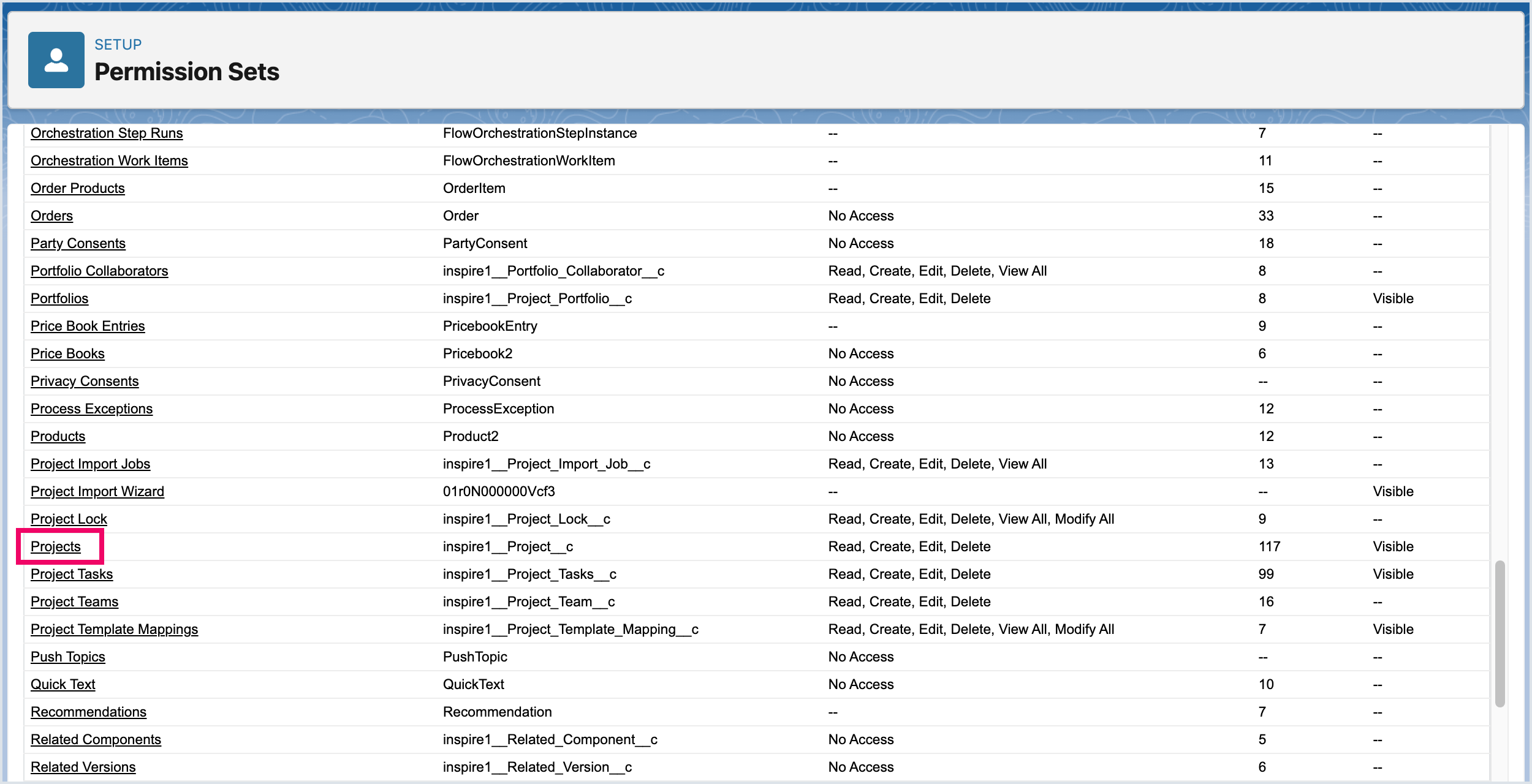This screenshot has width=1532, height=784.
Task: Click the 33 field count for Orders
Action: click(x=1266, y=216)
